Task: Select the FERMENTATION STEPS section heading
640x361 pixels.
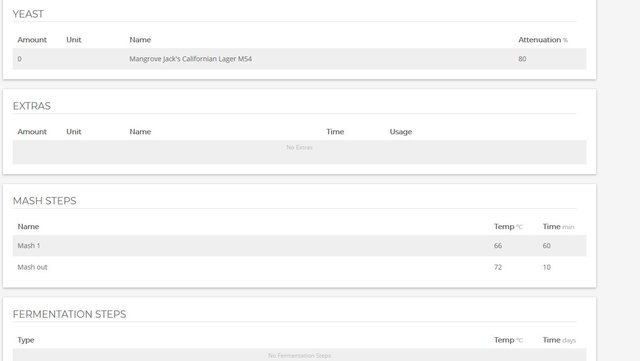Action: tap(69, 314)
